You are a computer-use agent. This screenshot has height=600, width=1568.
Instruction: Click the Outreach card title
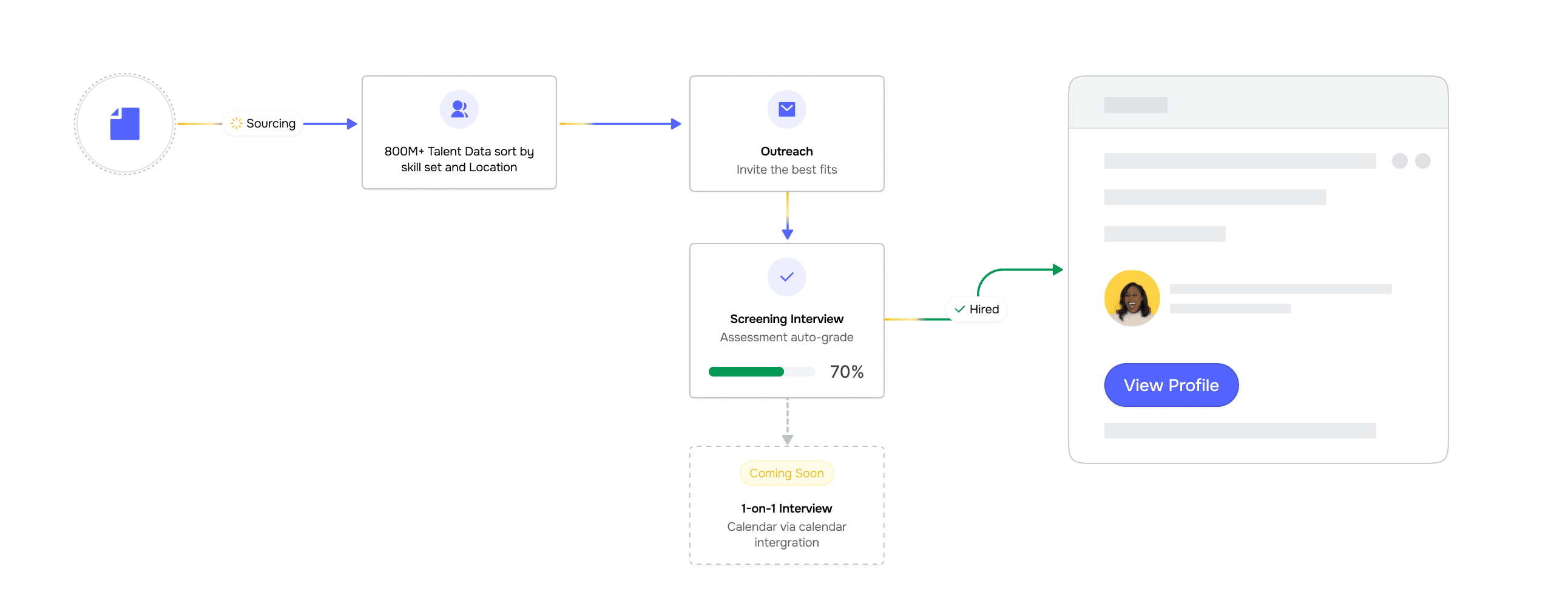pos(786,151)
